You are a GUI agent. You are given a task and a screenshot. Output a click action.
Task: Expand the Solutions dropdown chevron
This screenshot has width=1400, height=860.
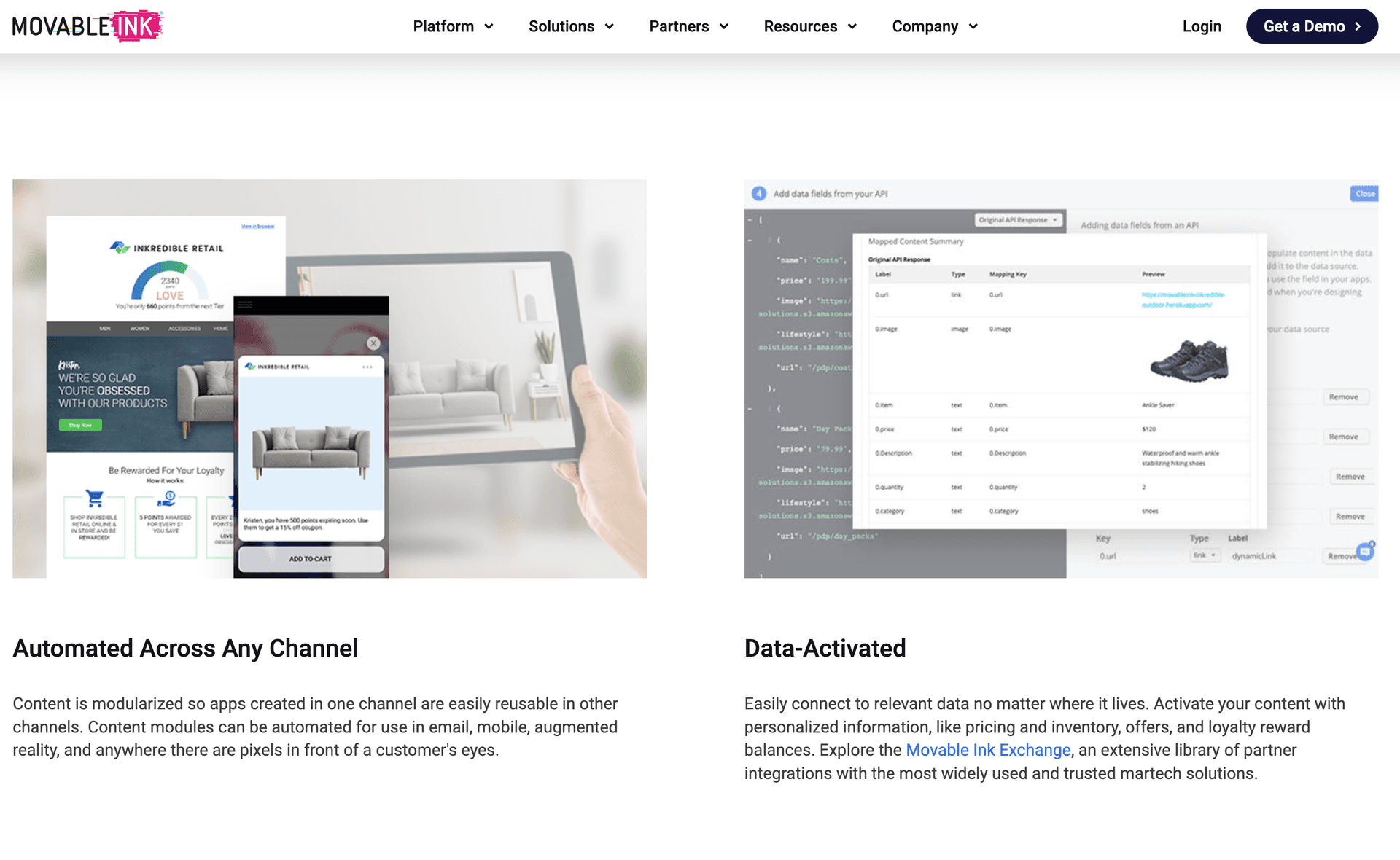click(x=609, y=27)
